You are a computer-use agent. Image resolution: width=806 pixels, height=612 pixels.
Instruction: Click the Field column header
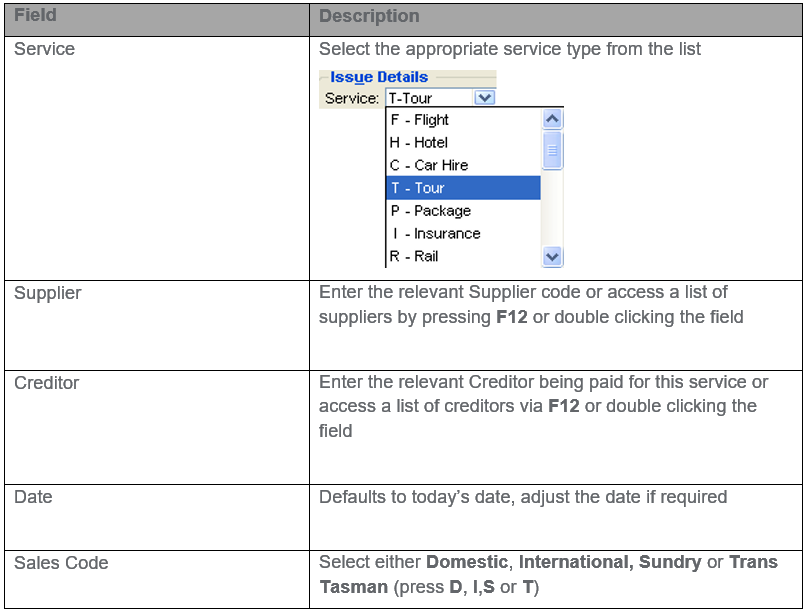(x=35, y=16)
